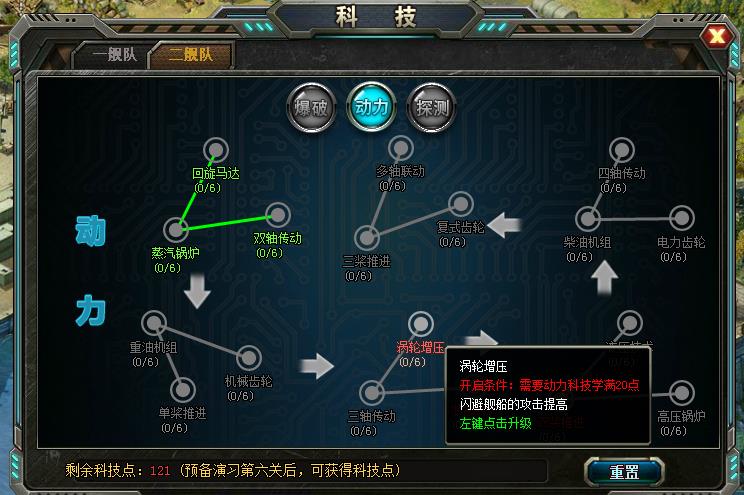The width and height of the screenshot is (744, 495).
Task: Click the 高压锅炉 tech node
Action: point(681,393)
